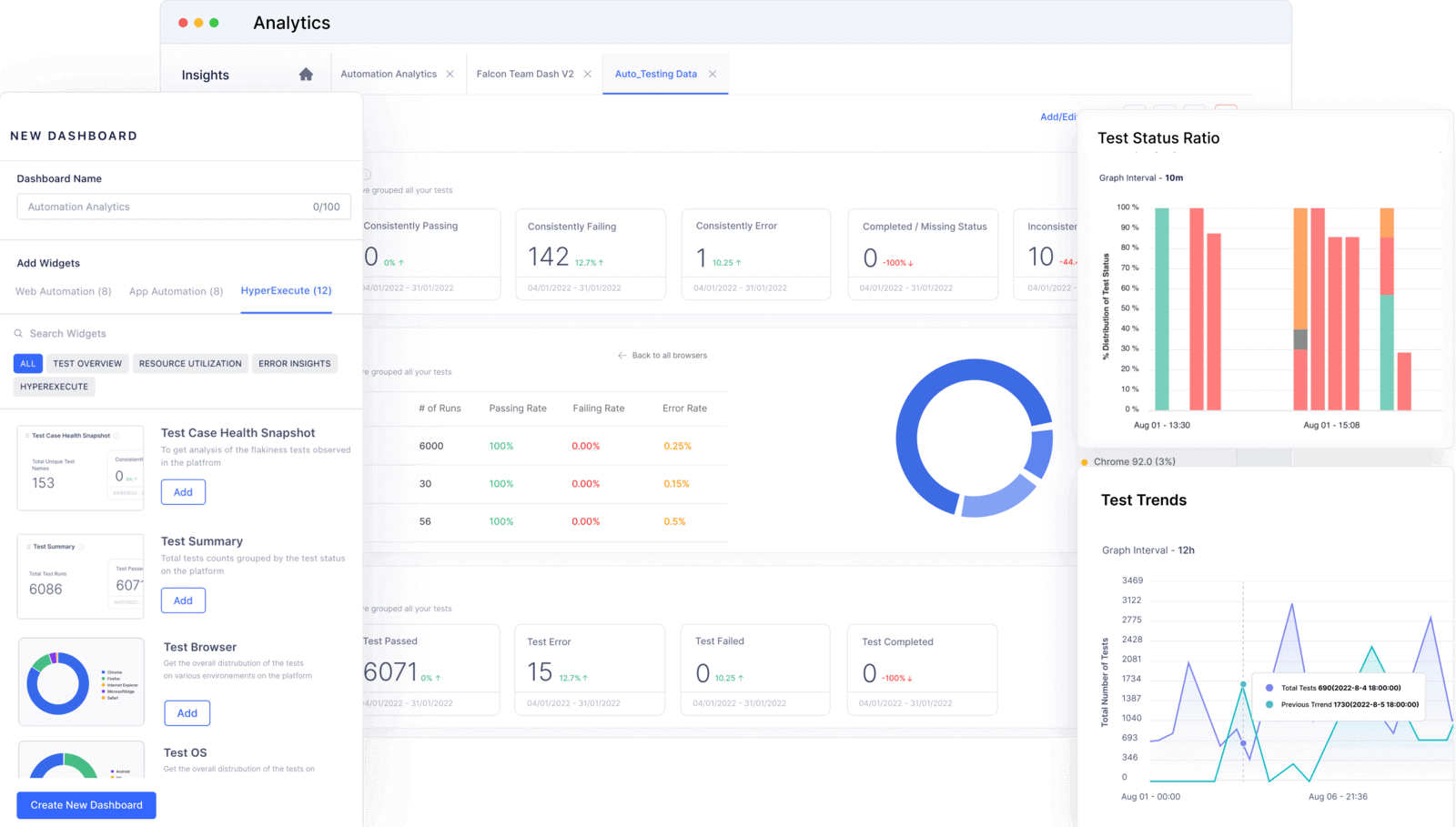Switch to Automation Analytics tab
The width and height of the screenshot is (1456, 827).
389,74
